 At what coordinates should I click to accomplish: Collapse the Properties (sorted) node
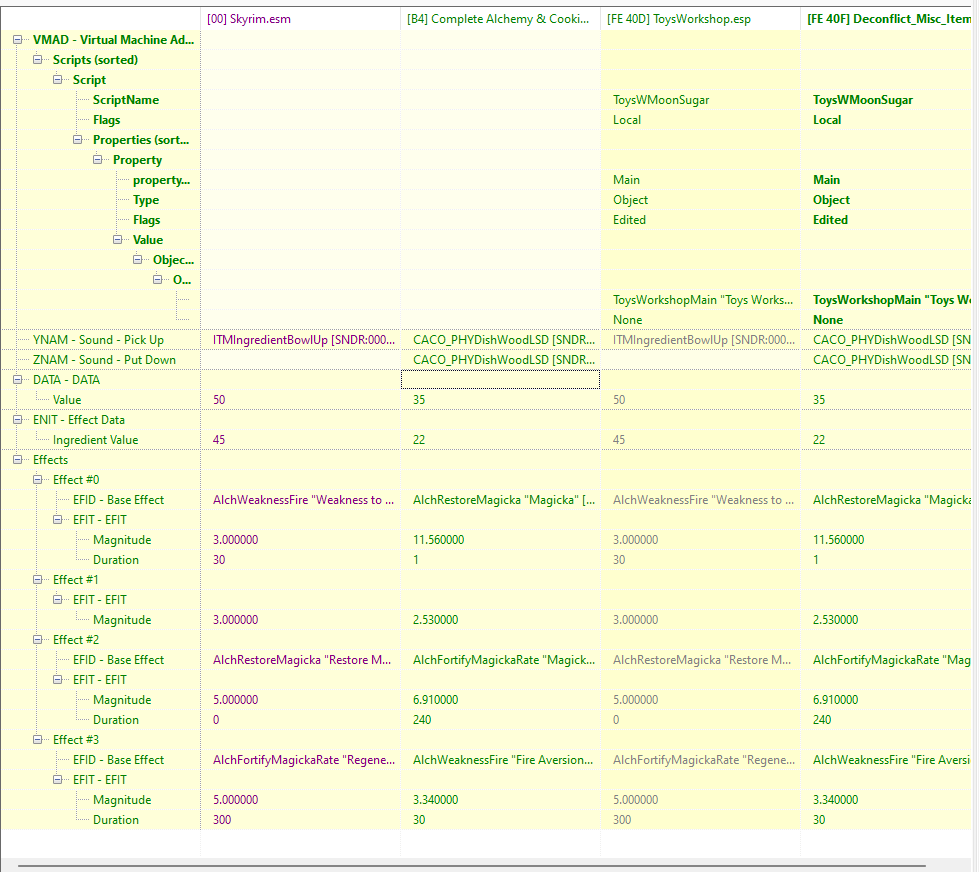tap(77, 140)
